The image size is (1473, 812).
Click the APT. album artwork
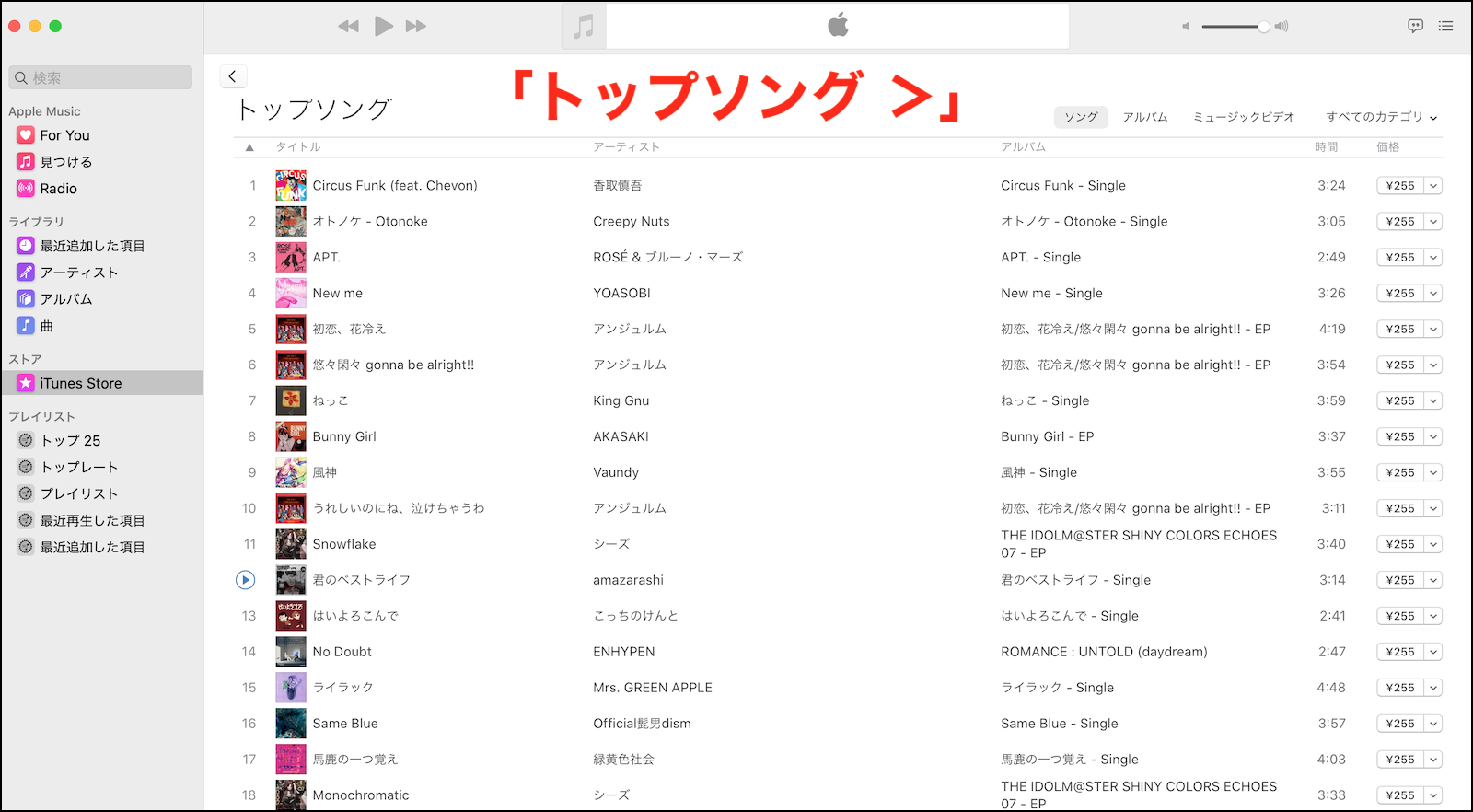291,258
